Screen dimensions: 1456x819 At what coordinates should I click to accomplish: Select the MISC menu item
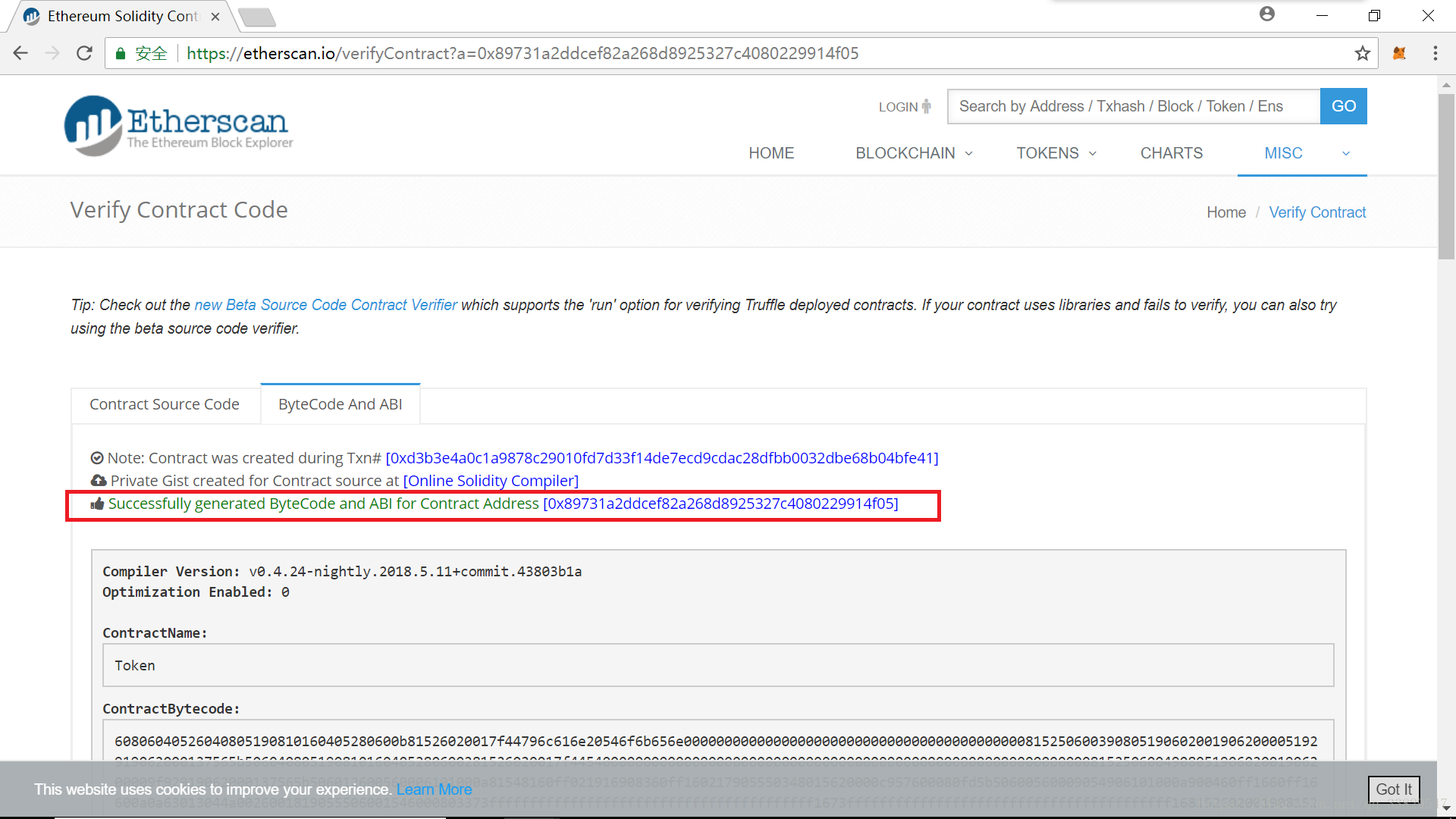coord(1283,153)
